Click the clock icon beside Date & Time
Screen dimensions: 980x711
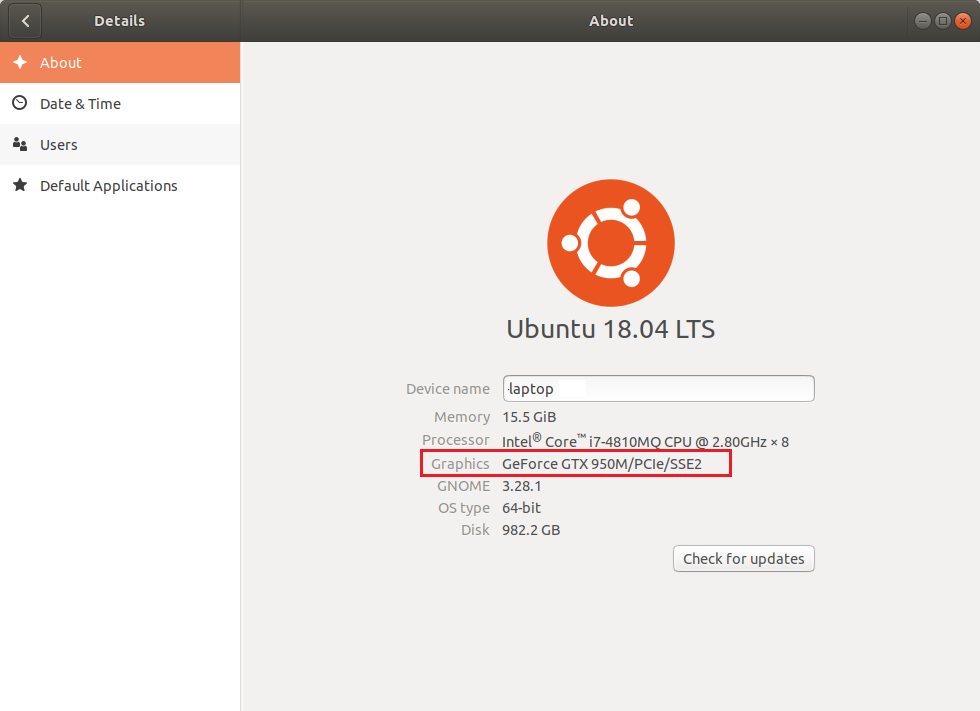click(20, 103)
